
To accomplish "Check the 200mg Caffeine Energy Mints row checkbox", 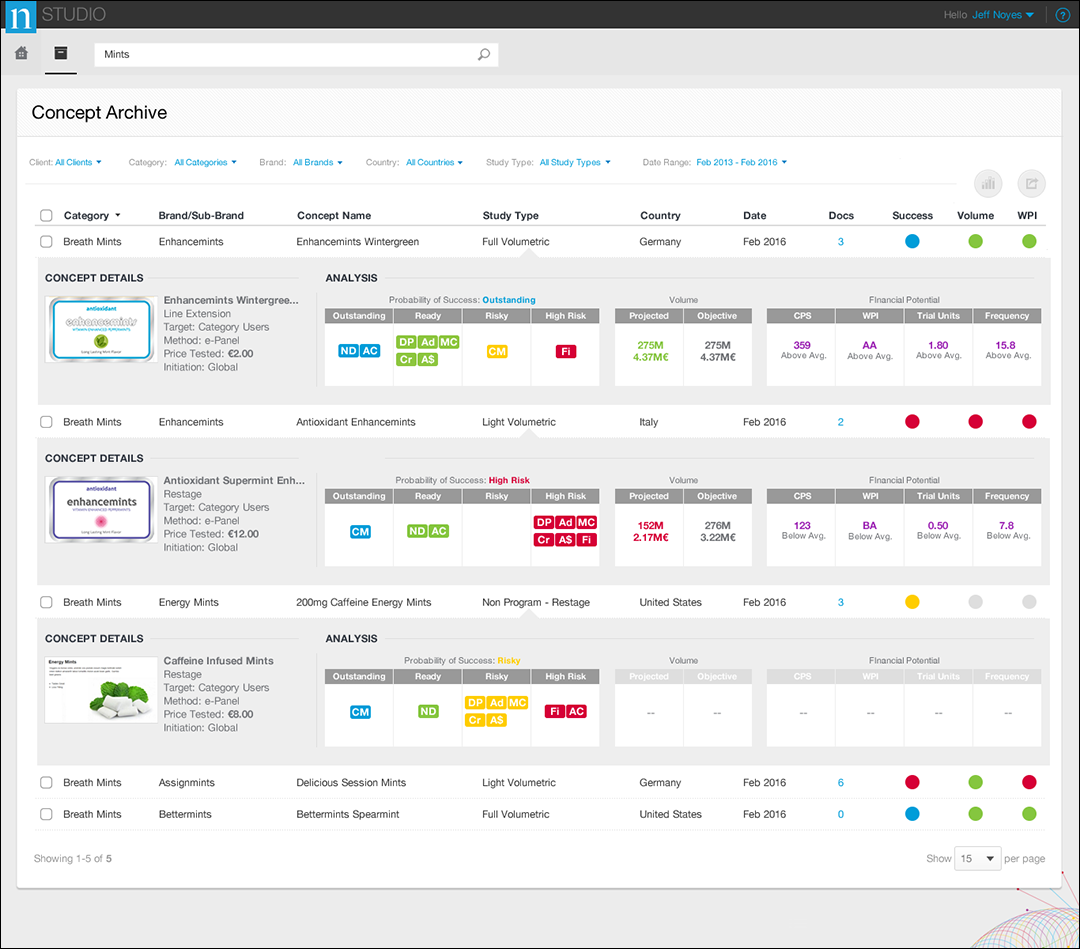I will [46, 602].
